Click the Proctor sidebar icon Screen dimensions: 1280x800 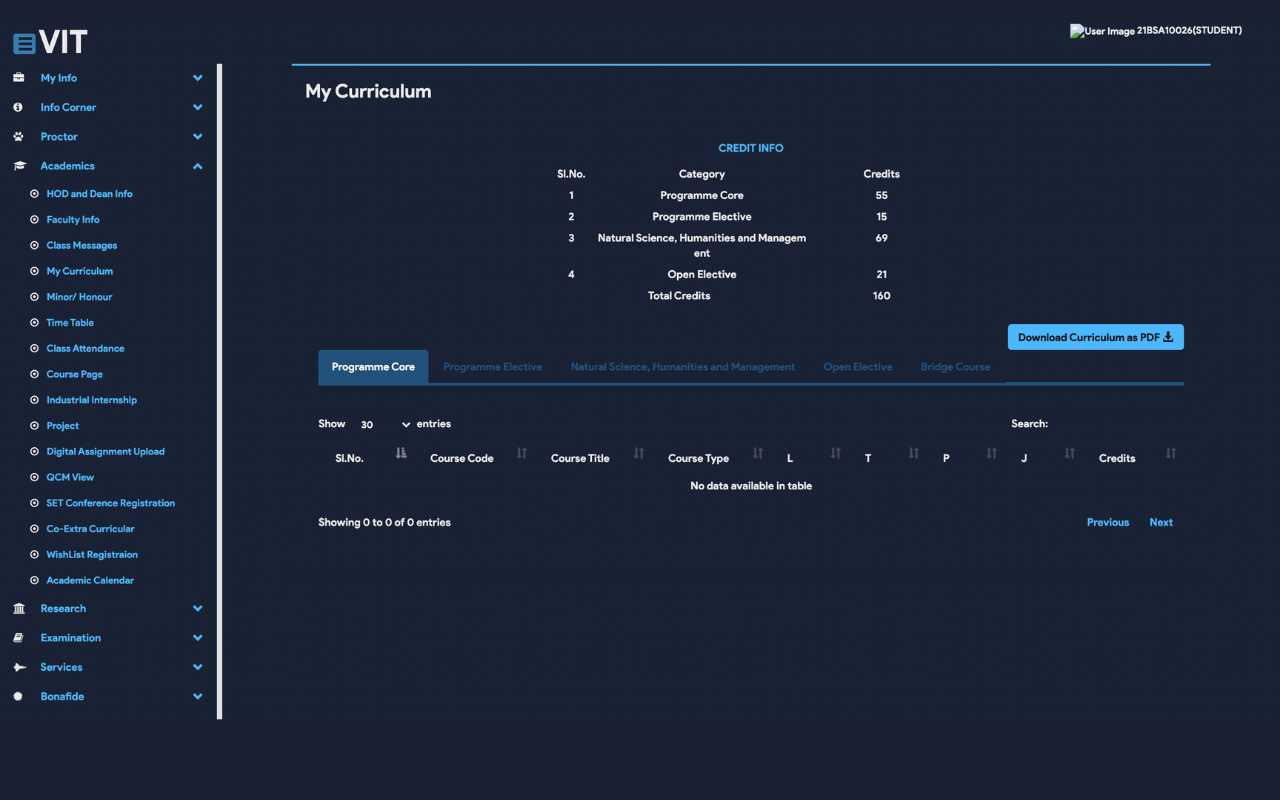tap(17, 136)
